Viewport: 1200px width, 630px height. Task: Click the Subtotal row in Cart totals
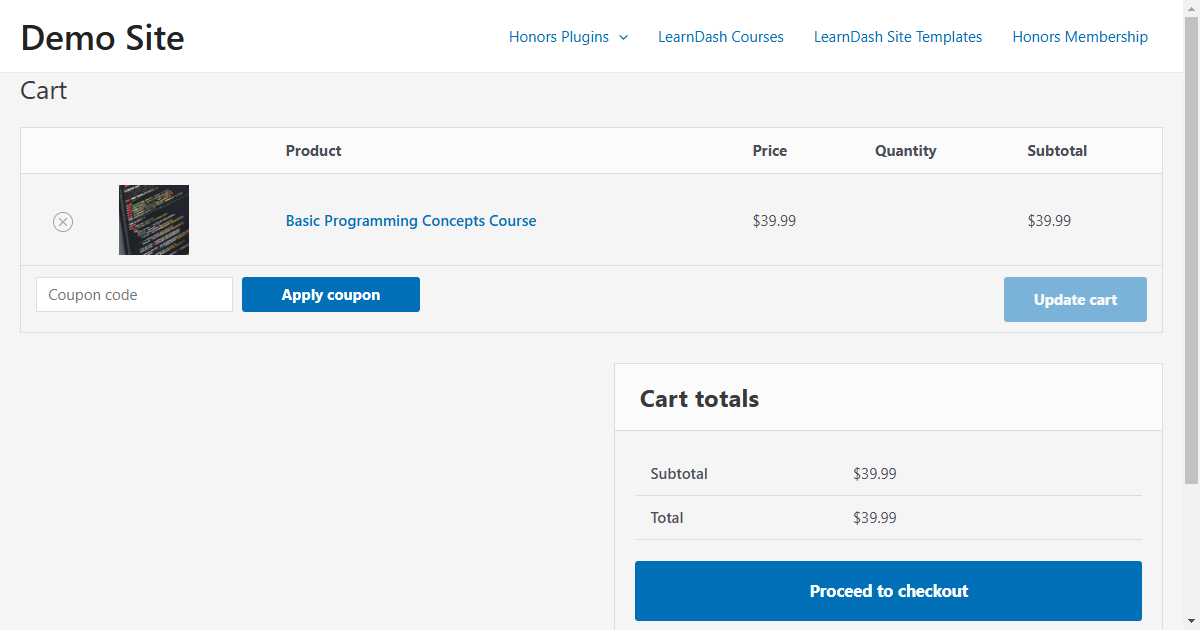coord(679,473)
